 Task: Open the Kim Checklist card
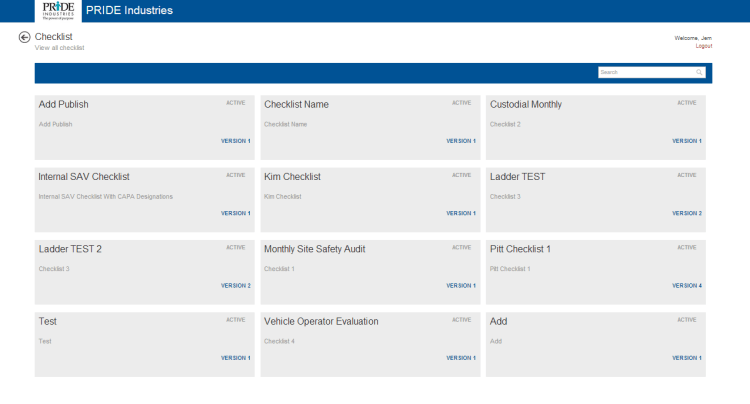(292, 177)
